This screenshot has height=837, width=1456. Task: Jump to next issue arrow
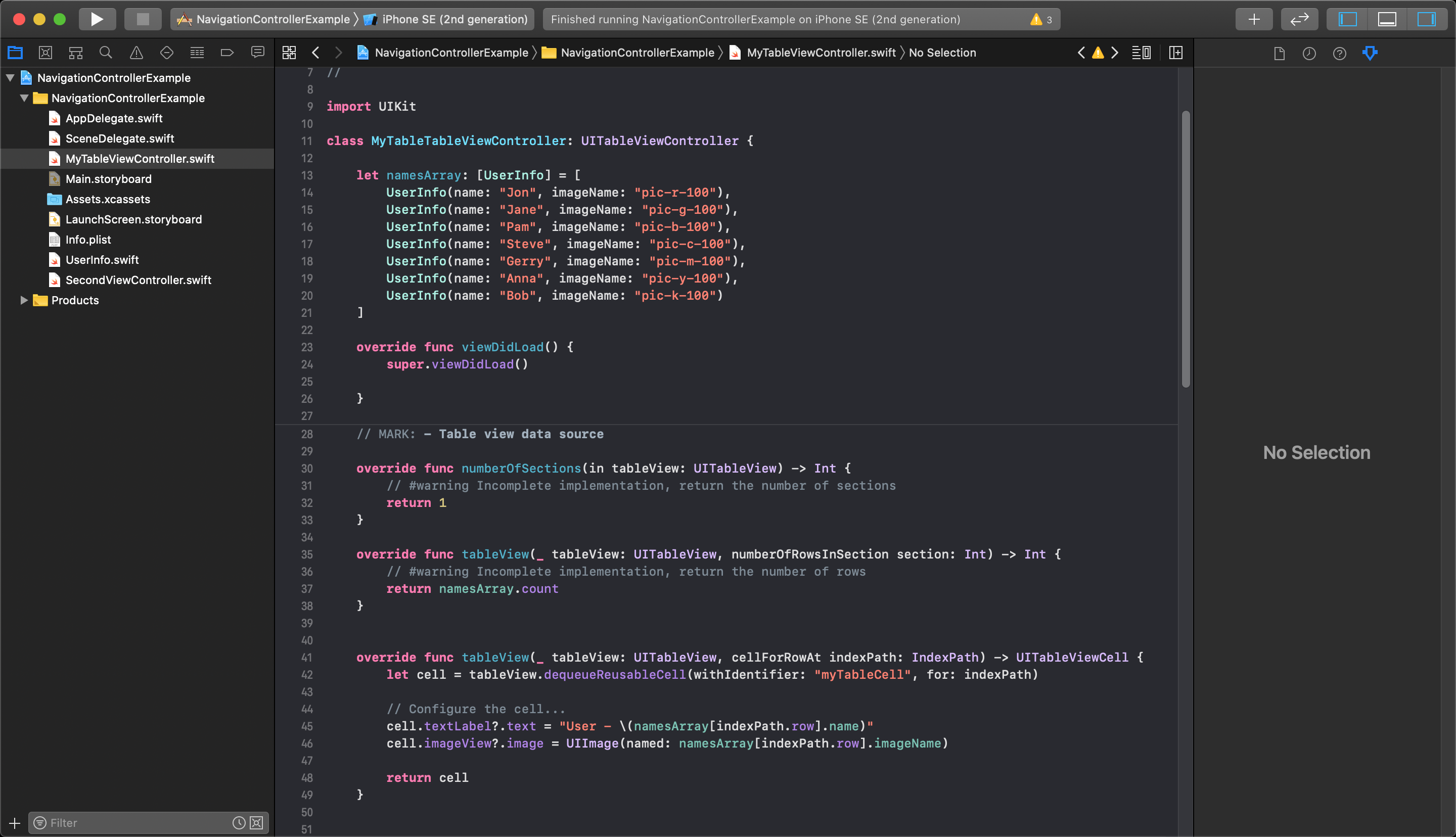(1115, 53)
